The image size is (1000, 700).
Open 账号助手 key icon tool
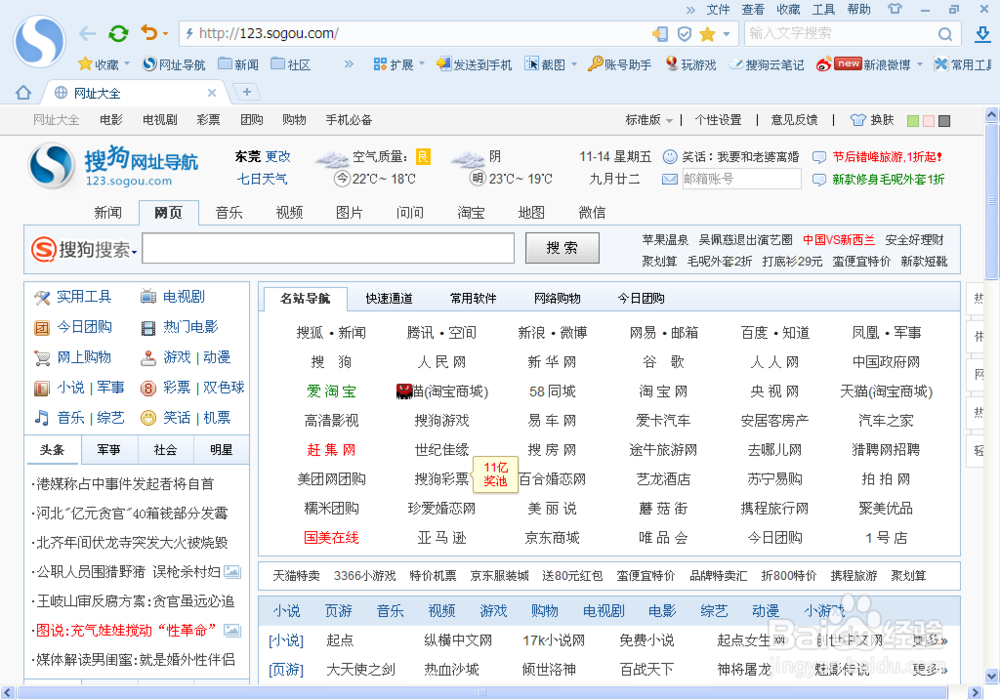click(619, 64)
